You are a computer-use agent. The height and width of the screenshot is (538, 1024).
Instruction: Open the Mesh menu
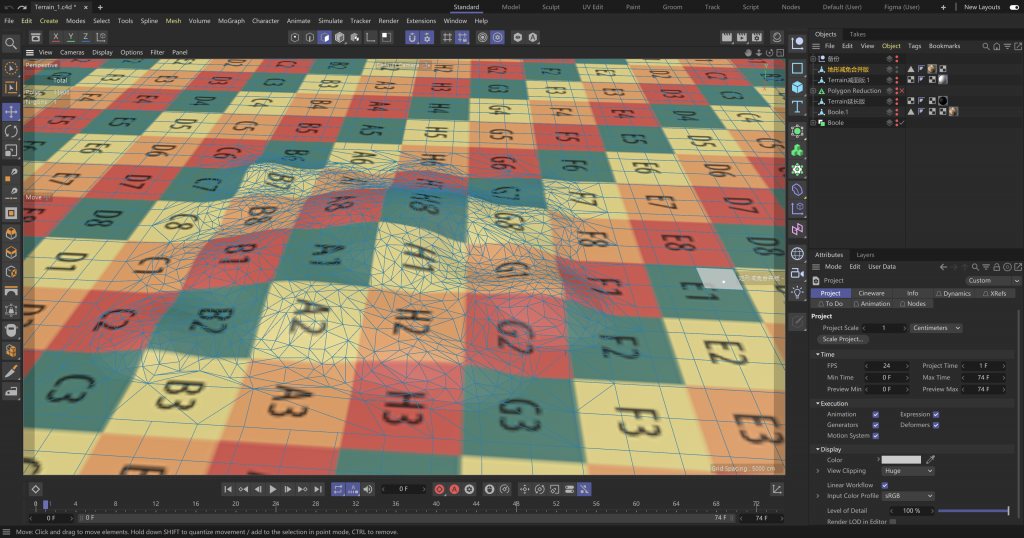pyautogui.click(x=173, y=21)
